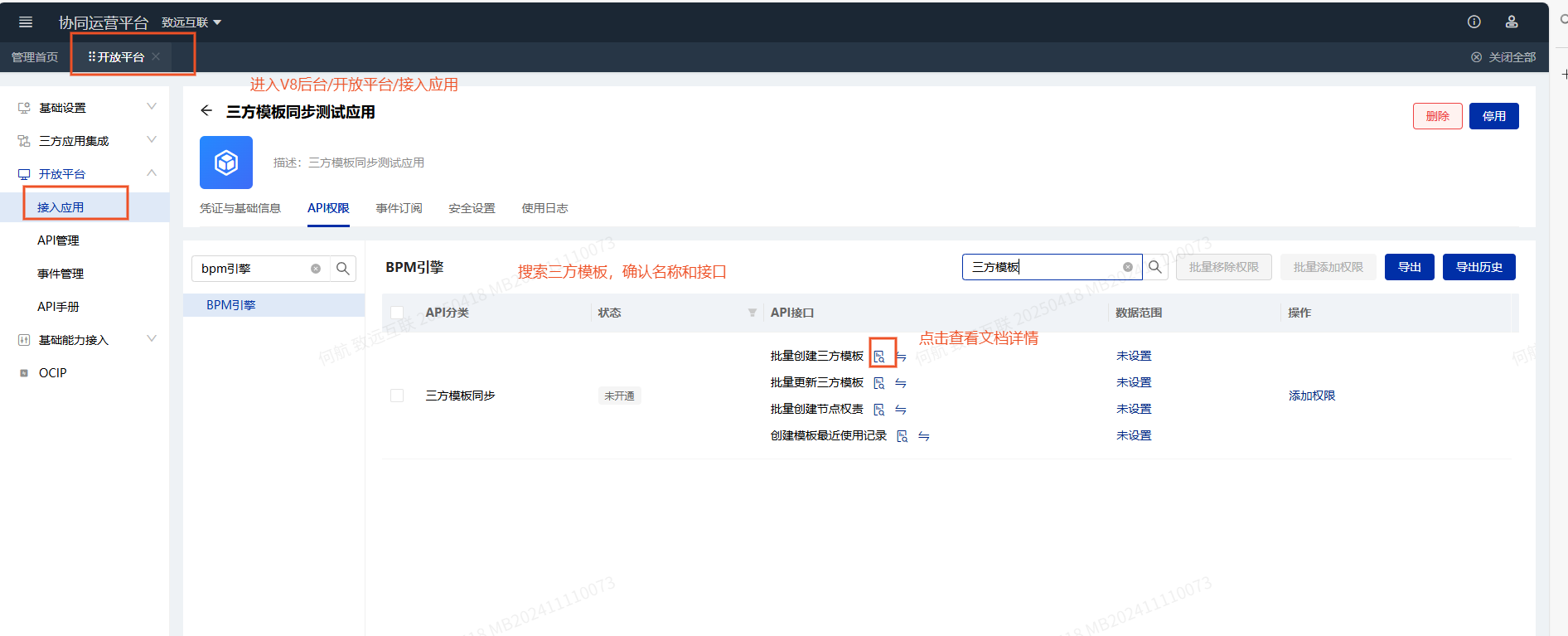Collapse the 开放平台 sidebar section
The height and width of the screenshot is (636, 1568).
coord(152,173)
